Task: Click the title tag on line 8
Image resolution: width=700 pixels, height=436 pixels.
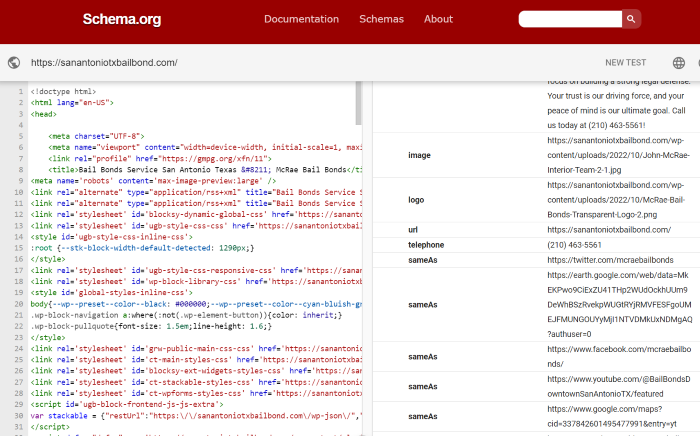Action: click(205, 170)
